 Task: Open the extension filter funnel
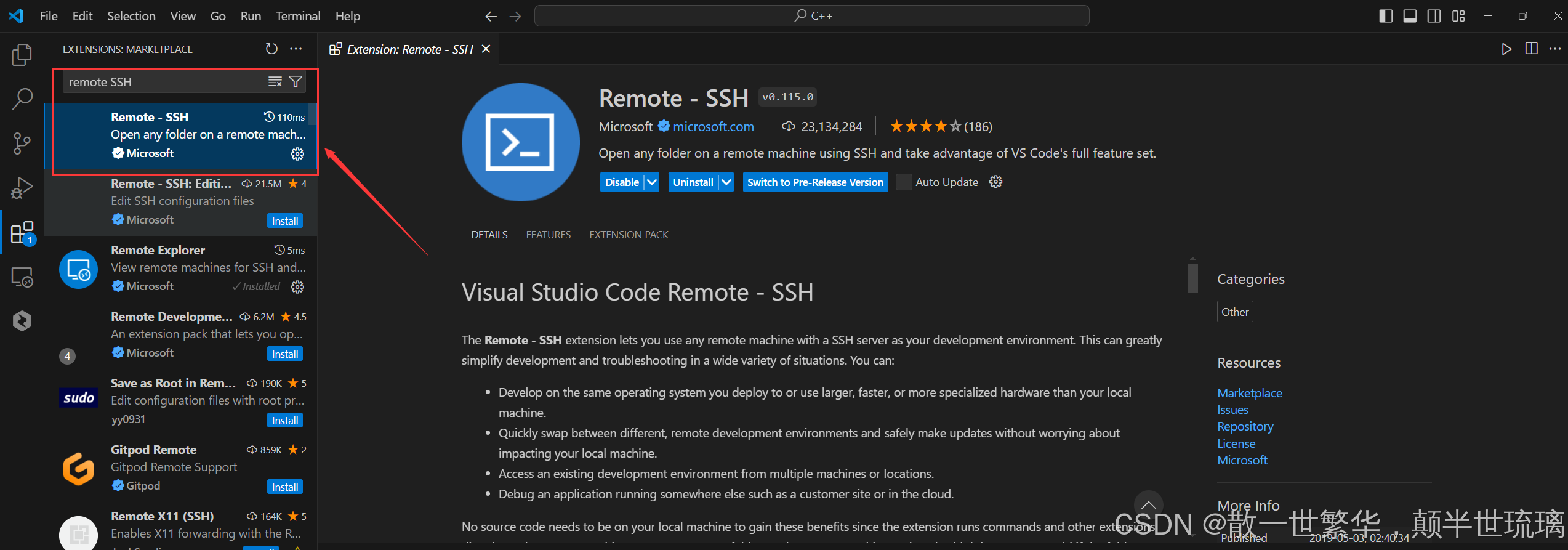click(x=296, y=81)
